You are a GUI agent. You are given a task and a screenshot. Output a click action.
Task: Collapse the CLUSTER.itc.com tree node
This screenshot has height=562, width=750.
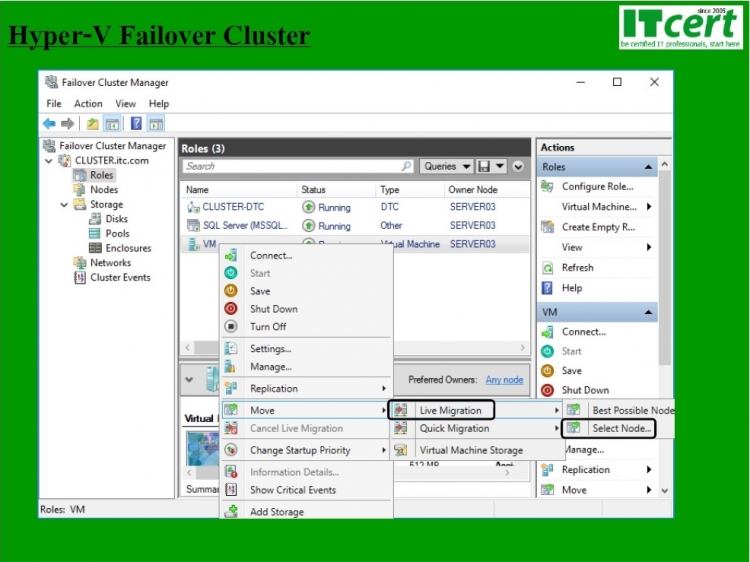pos(49,161)
